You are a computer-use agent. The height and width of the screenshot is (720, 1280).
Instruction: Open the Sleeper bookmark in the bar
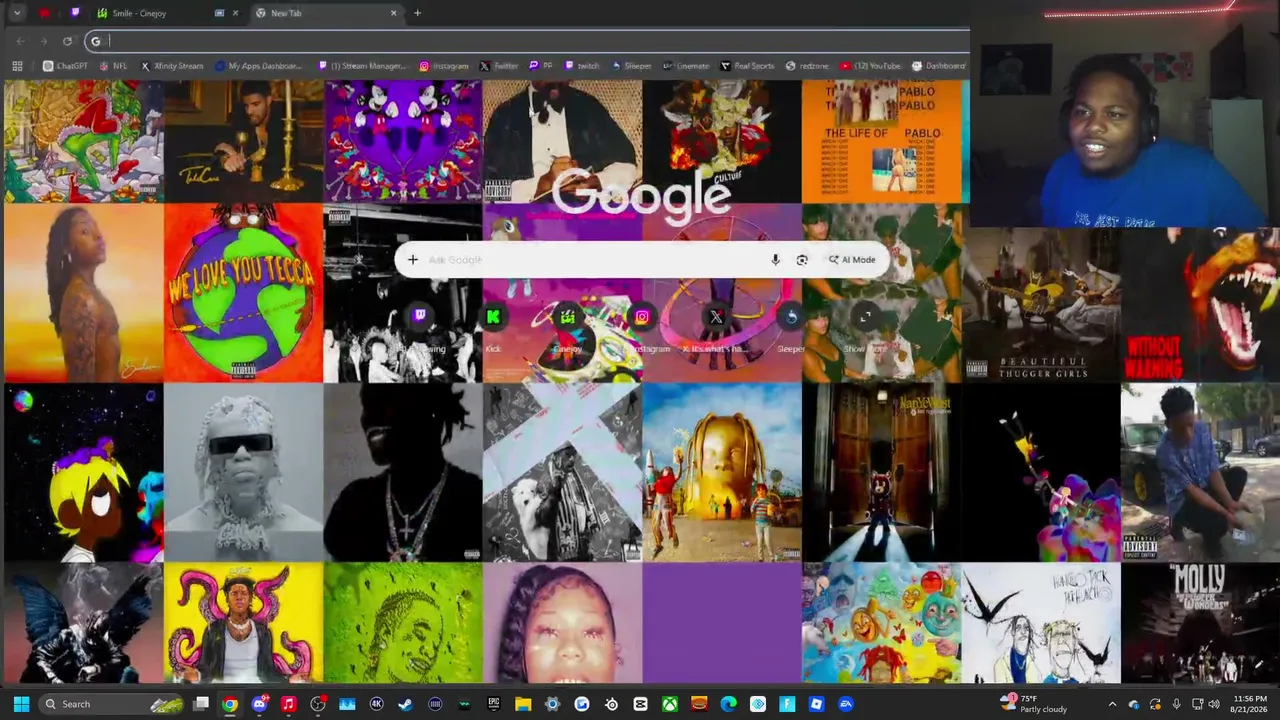(x=631, y=66)
